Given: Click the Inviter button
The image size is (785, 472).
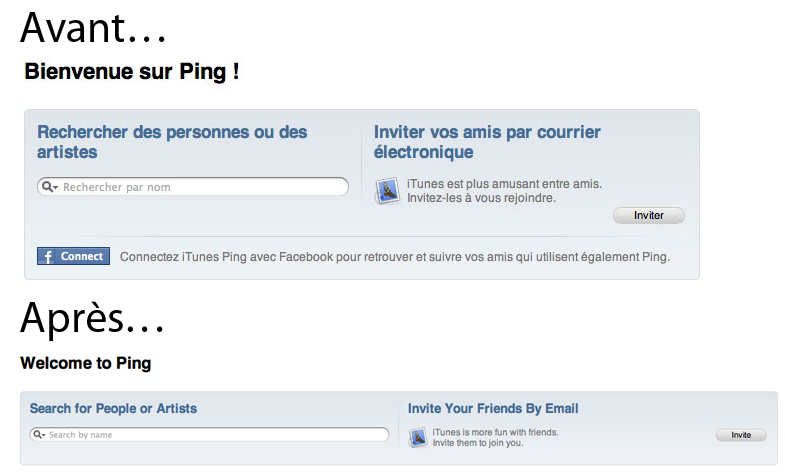Looking at the screenshot, I should (649, 215).
